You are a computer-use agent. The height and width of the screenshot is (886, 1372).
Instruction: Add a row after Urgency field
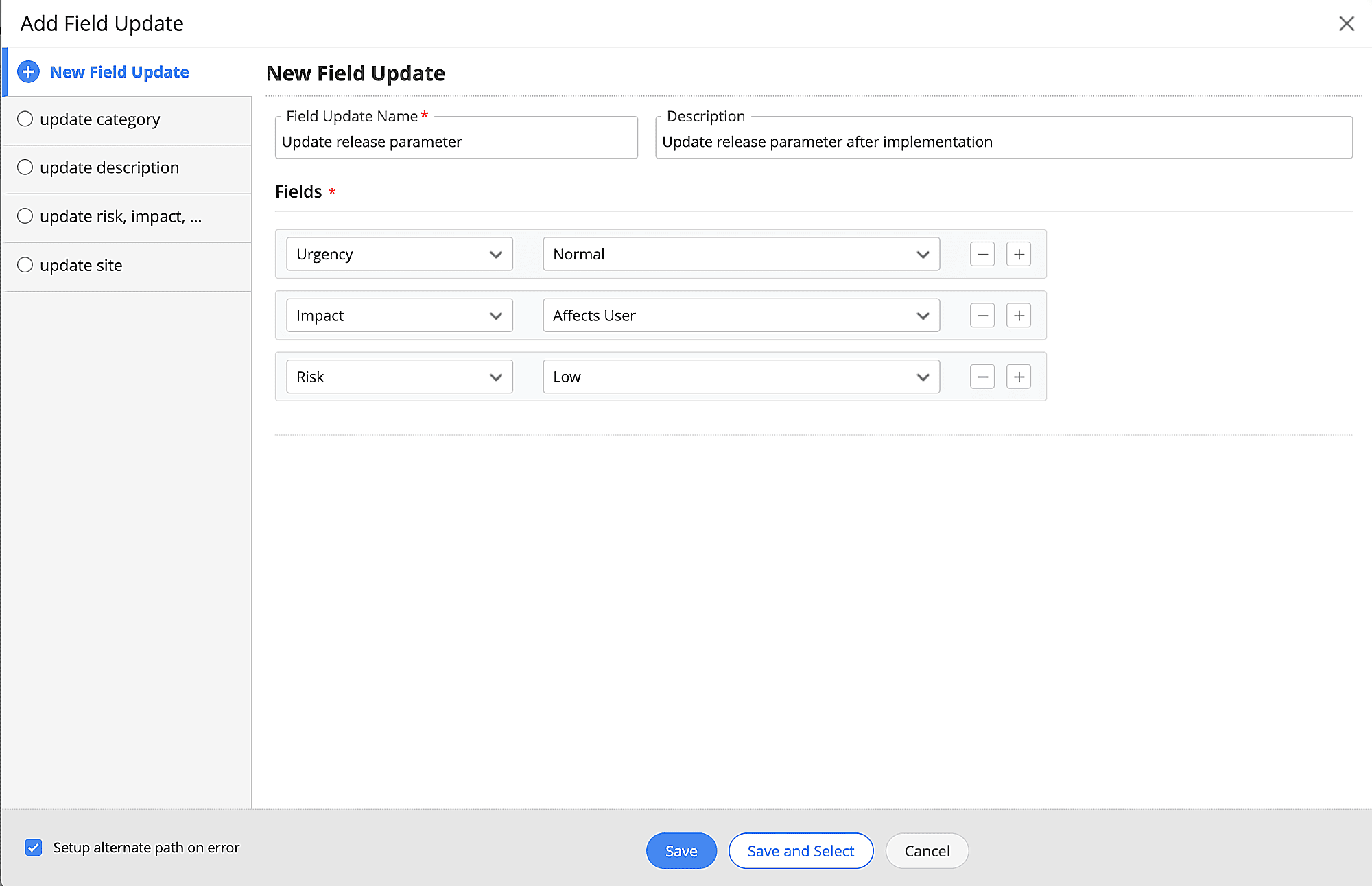coord(1019,255)
